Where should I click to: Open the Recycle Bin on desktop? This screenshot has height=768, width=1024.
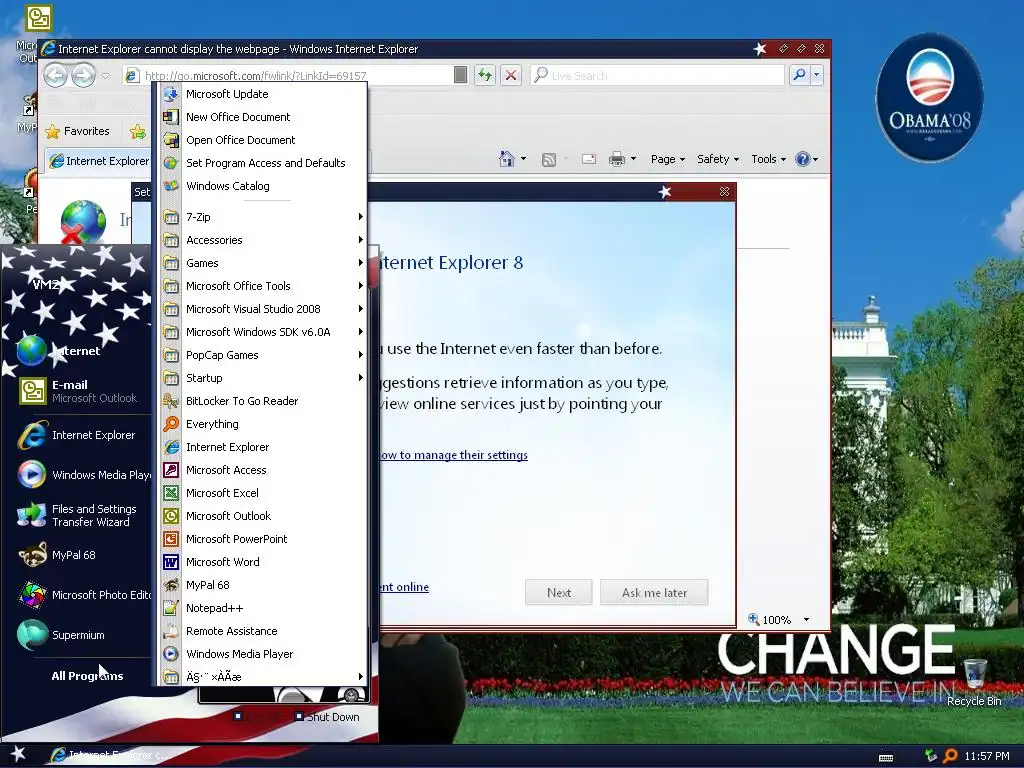click(974, 682)
